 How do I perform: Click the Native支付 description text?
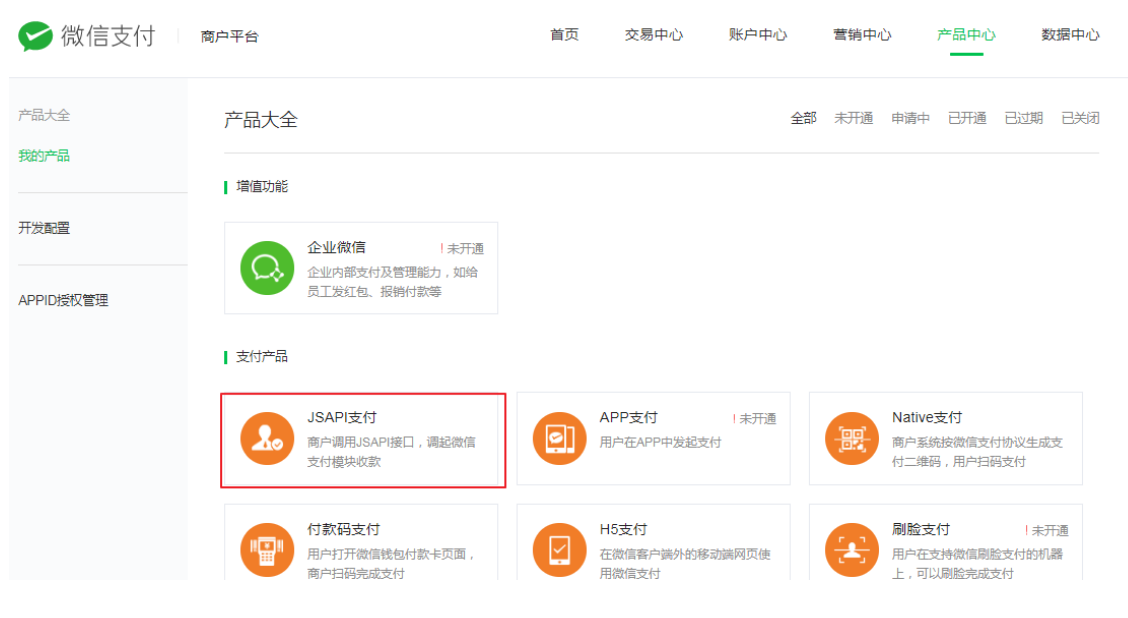(x=978, y=452)
